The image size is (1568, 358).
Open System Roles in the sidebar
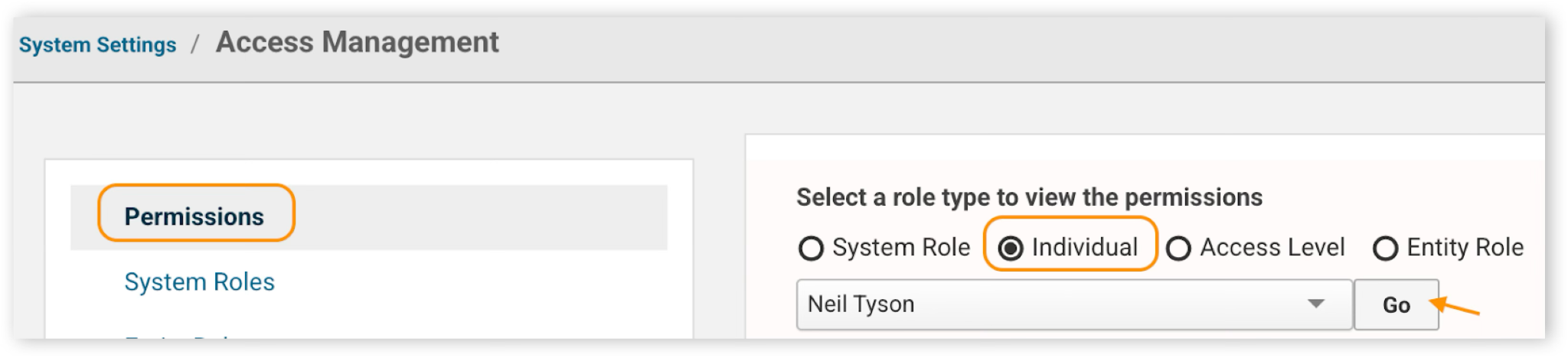(x=199, y=282)
